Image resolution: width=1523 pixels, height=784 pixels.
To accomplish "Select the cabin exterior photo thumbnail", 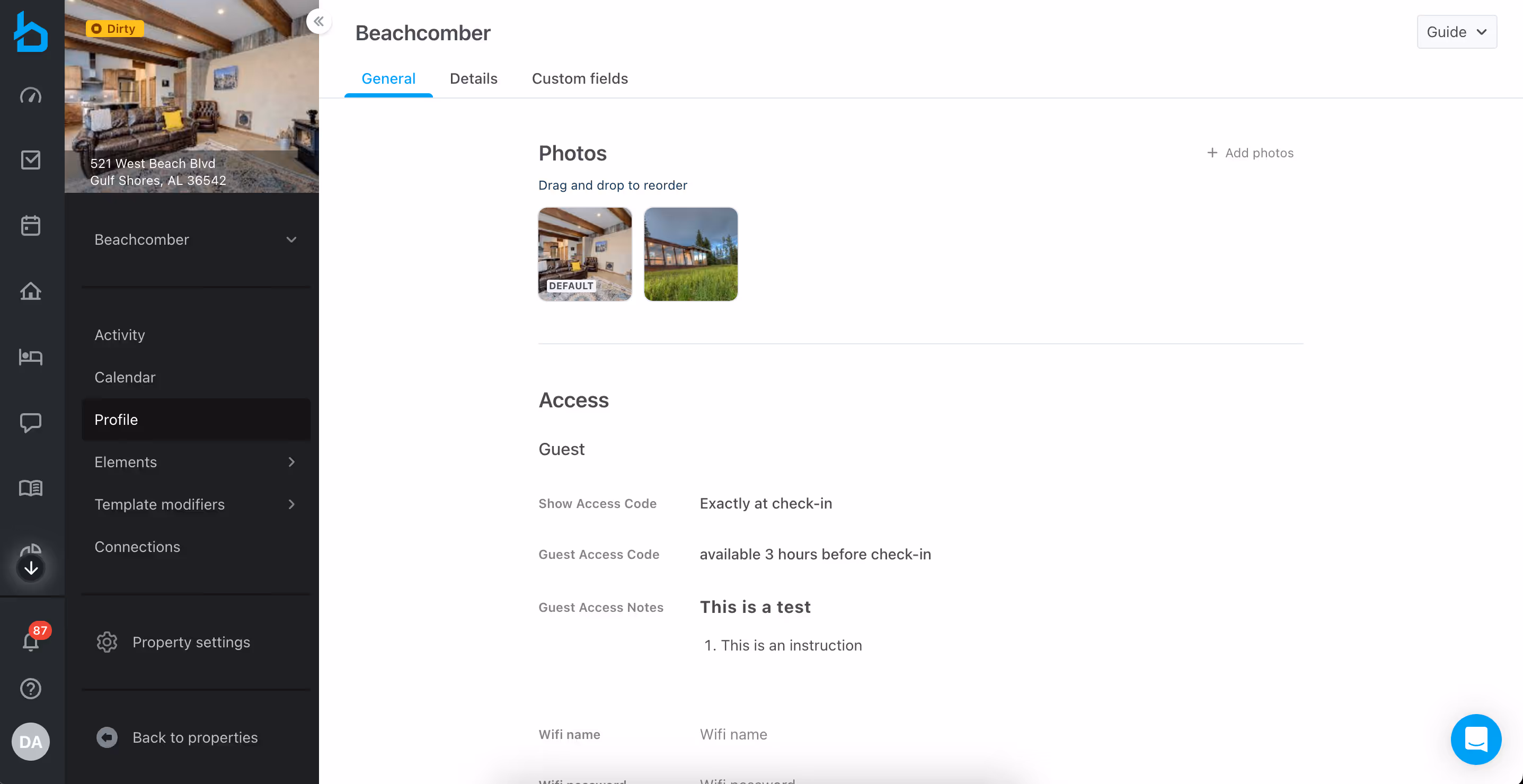I will coord(690,254).
